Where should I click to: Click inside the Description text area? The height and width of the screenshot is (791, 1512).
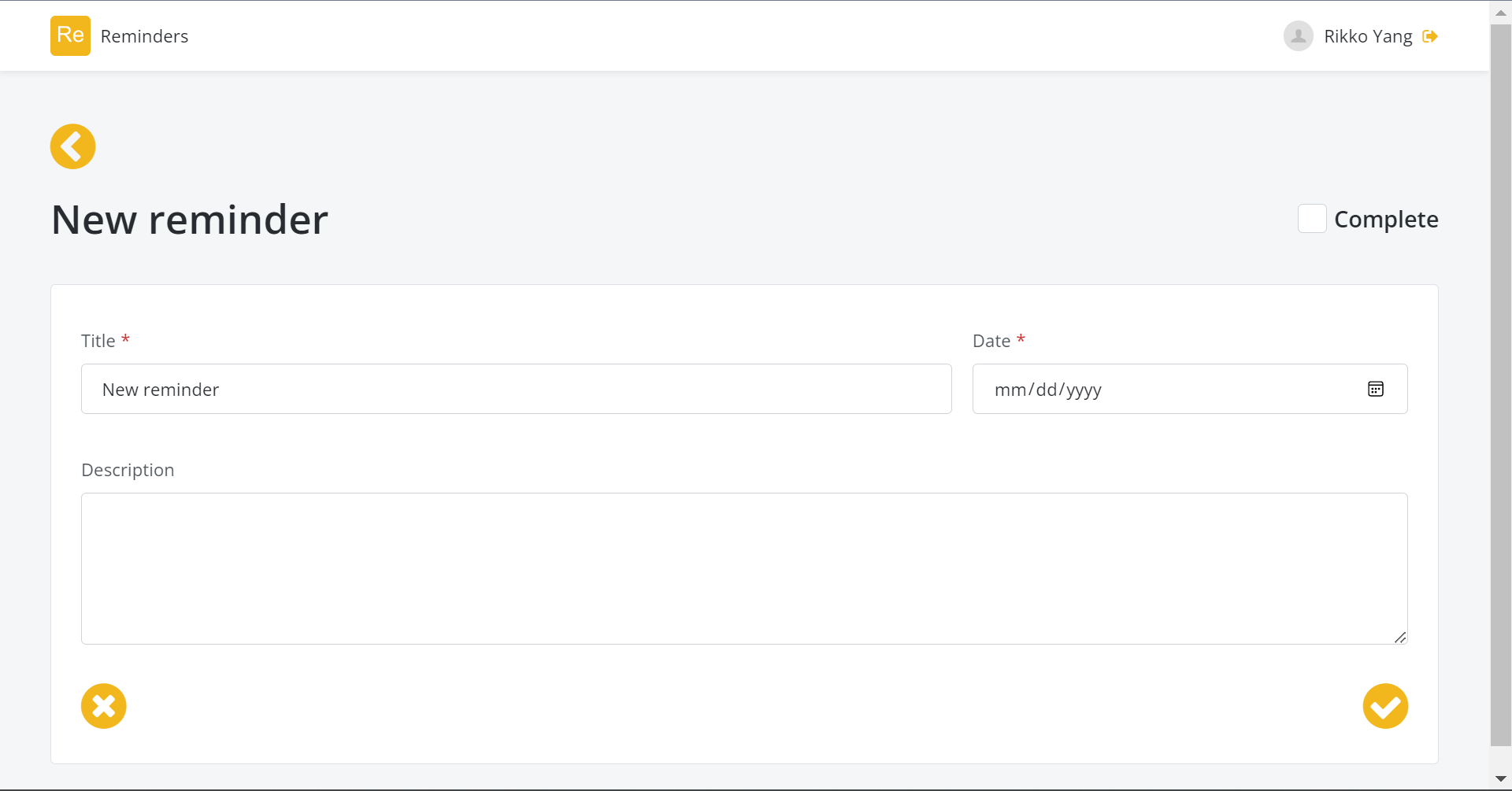(x=744, y=568)
